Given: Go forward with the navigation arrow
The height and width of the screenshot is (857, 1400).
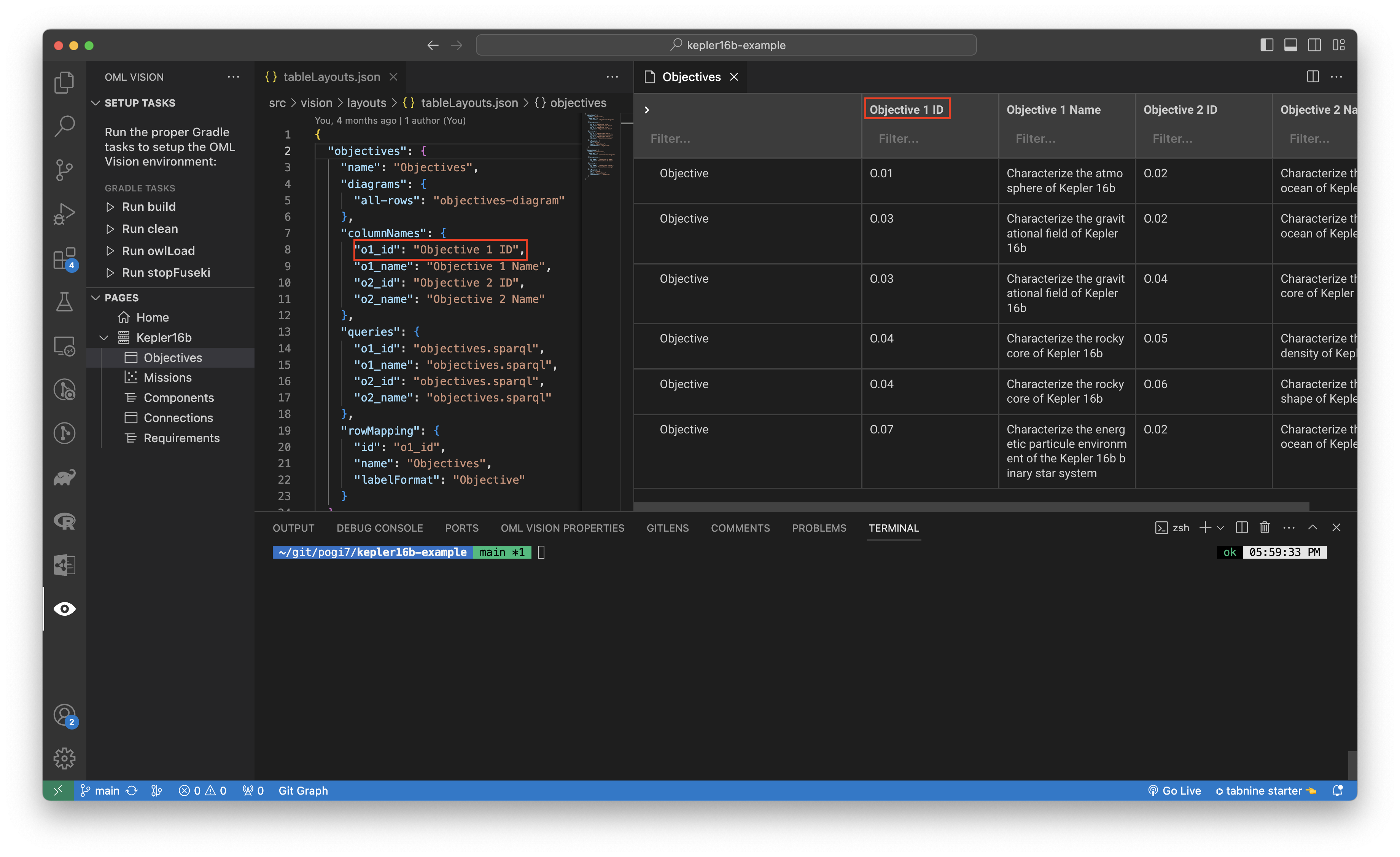Looking at the screenshot, I should tap(457, 45).
